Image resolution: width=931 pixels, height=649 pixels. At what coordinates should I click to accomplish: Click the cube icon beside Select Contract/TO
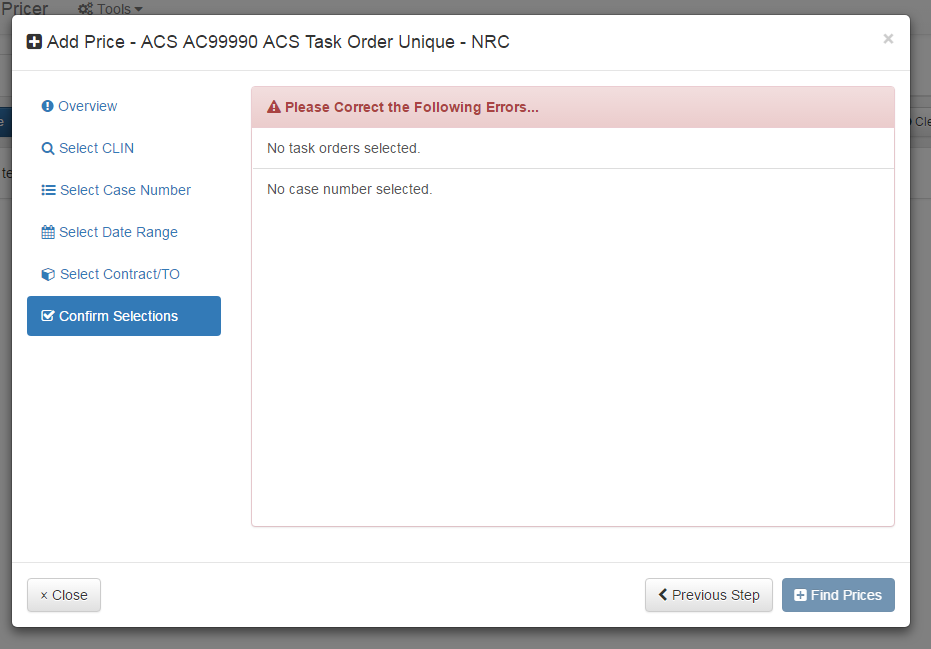47,274
